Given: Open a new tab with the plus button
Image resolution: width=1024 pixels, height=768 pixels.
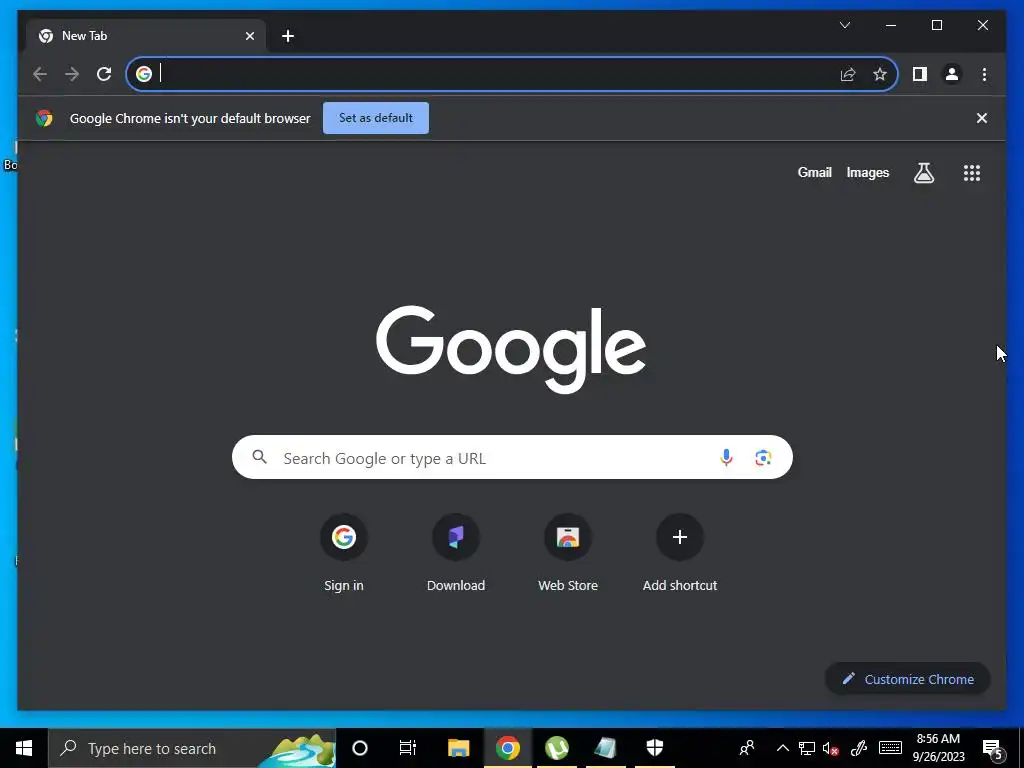Looking at the screenshot, I should [288, 36].
